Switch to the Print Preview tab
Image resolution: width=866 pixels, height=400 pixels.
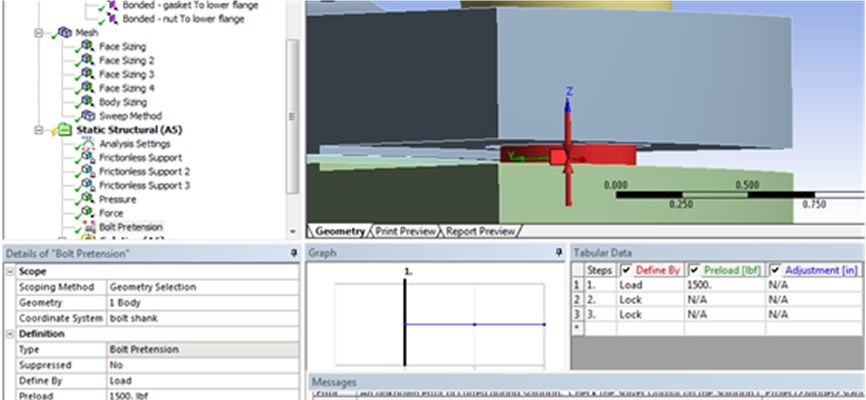[x=405, y=231]
